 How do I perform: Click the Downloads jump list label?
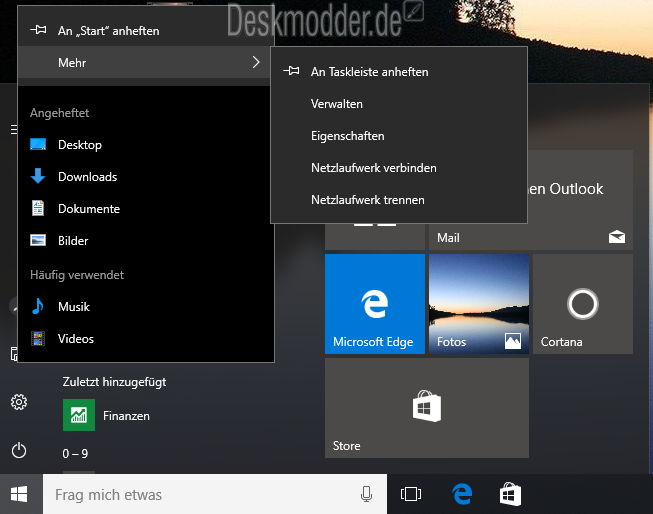[x=87, y=177]
